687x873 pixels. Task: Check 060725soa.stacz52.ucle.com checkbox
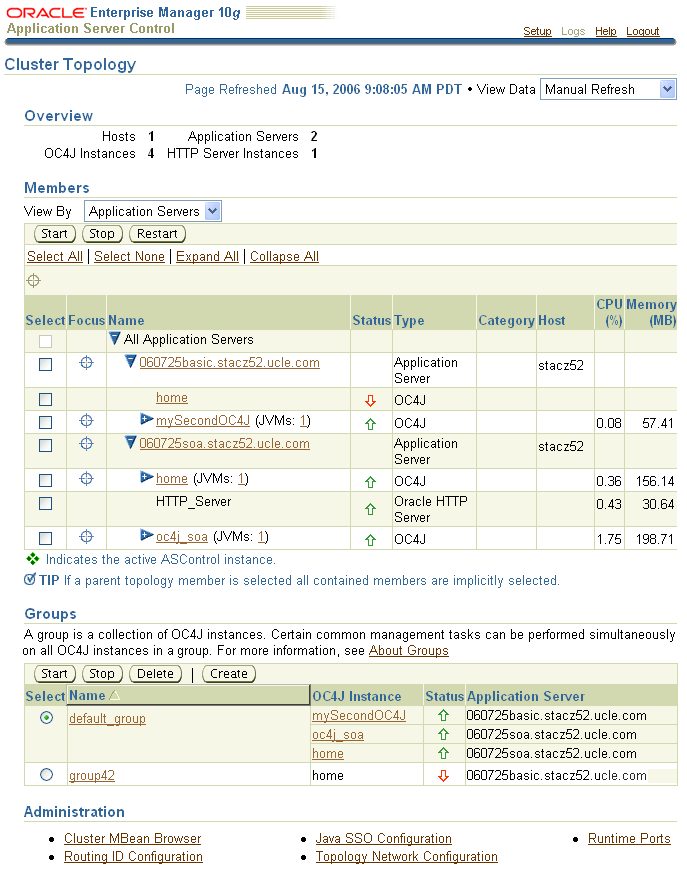point(46,445)
